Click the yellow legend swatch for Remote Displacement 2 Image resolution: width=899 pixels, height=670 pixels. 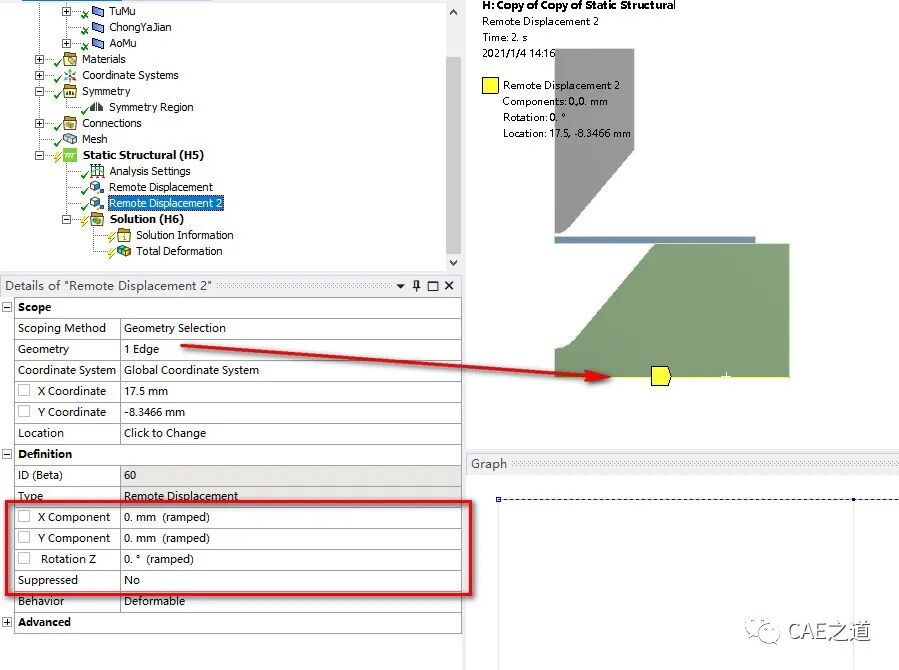point(490,85)
